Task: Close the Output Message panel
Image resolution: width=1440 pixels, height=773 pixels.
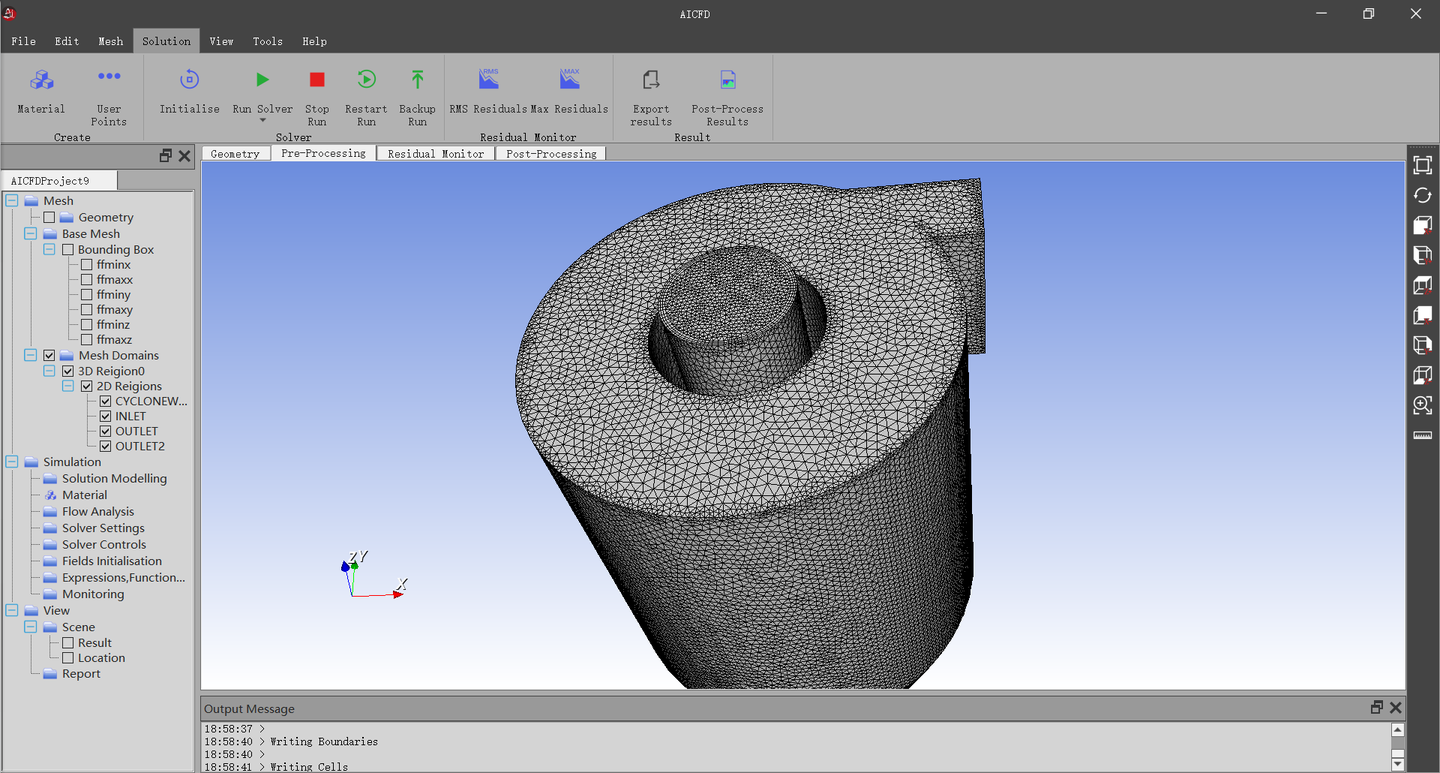Action: pyautogui.click(x=1396, y=708)
